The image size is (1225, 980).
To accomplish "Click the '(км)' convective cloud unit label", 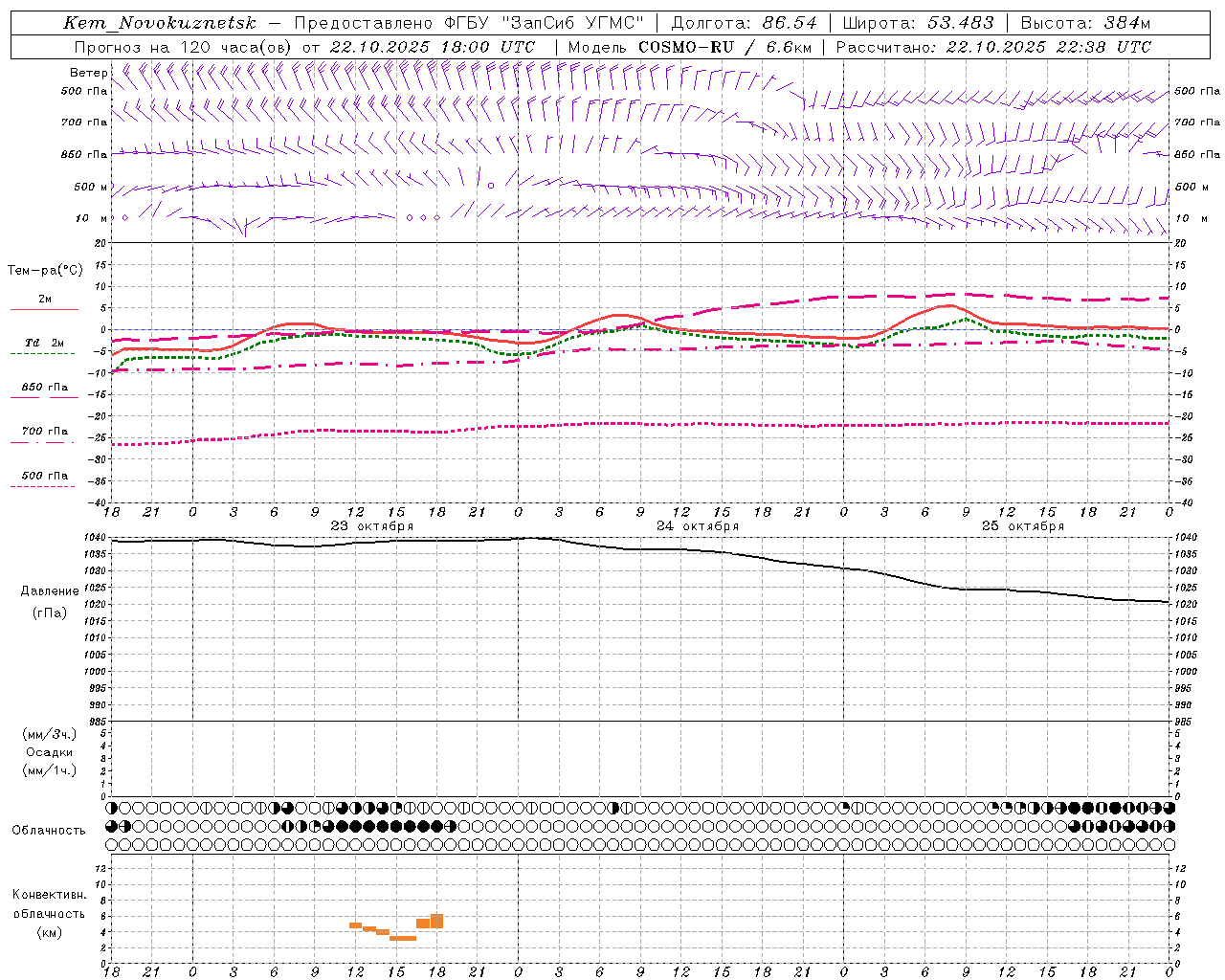I will coord(50,932).
